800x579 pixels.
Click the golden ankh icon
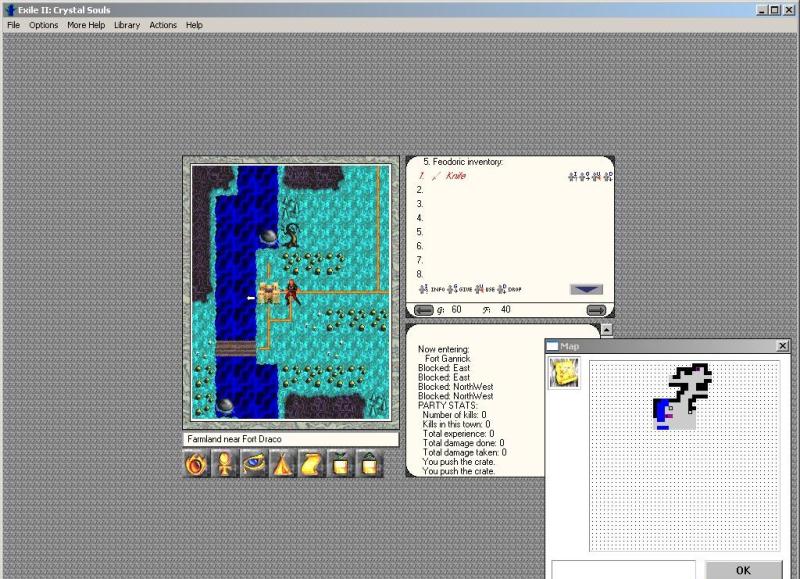click(x=226, y=465)
